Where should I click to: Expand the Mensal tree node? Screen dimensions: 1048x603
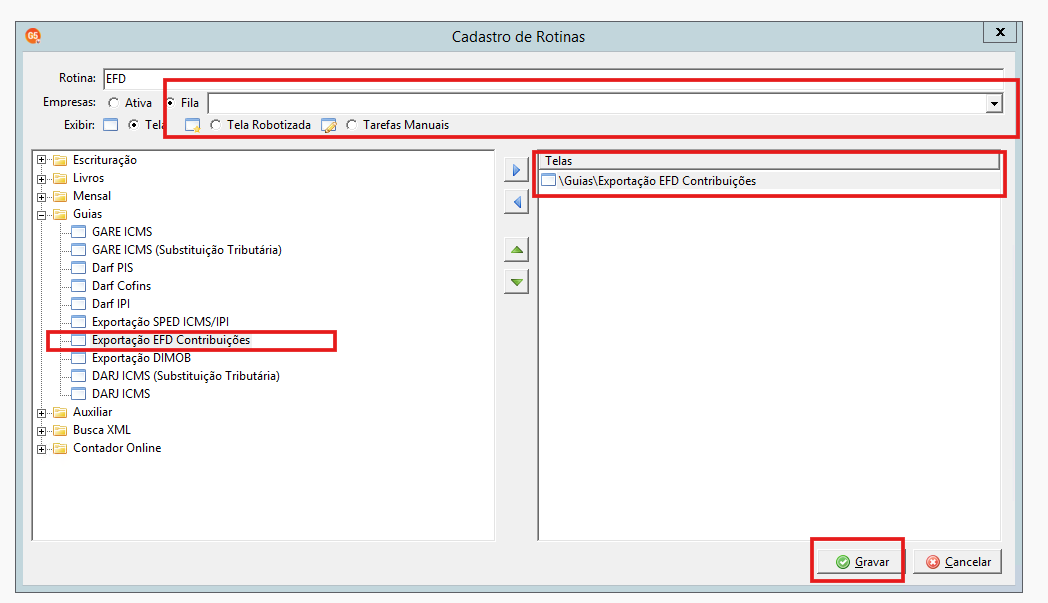click(x=41, y=197)
